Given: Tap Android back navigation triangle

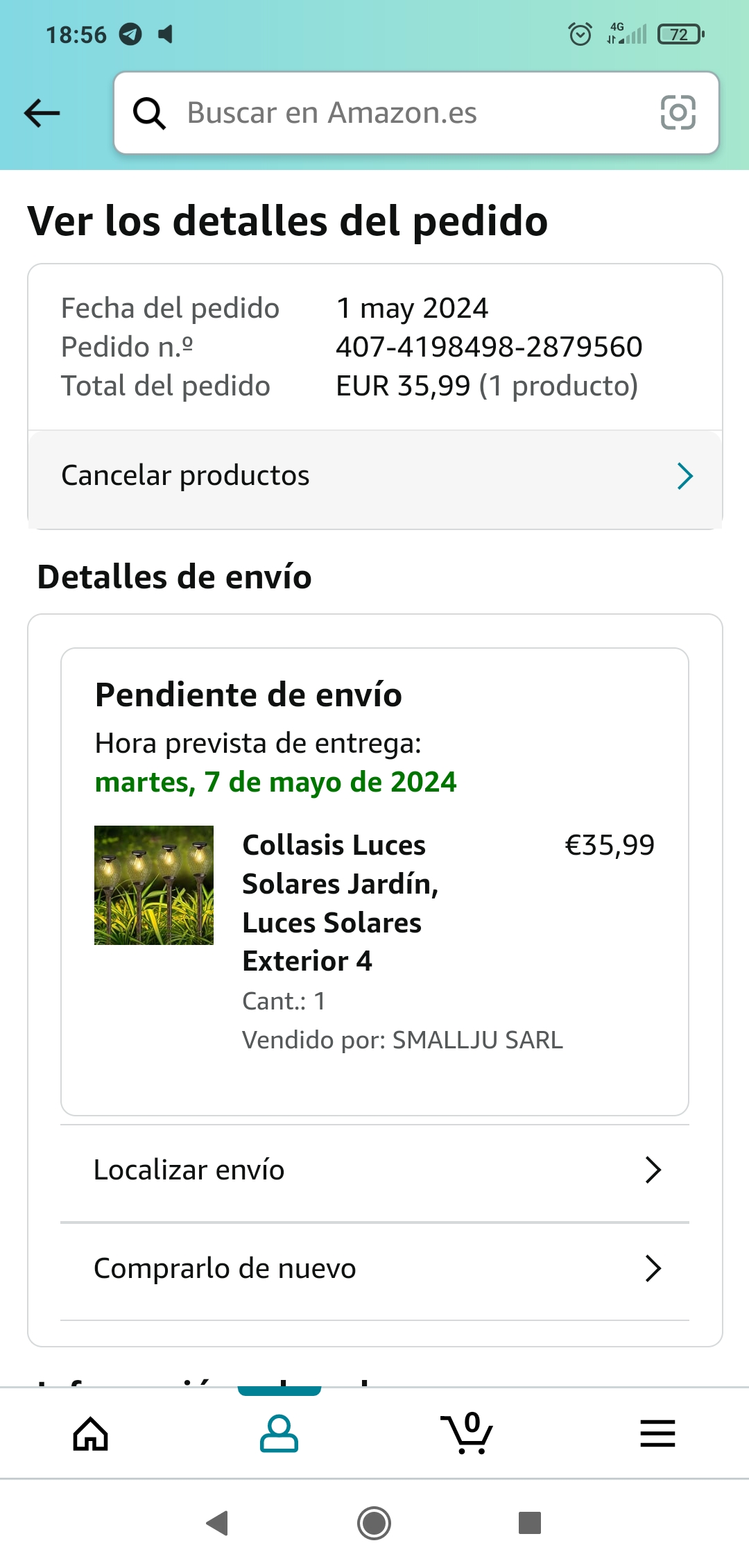Looking at the screenshot, I should pos(218,1523).
